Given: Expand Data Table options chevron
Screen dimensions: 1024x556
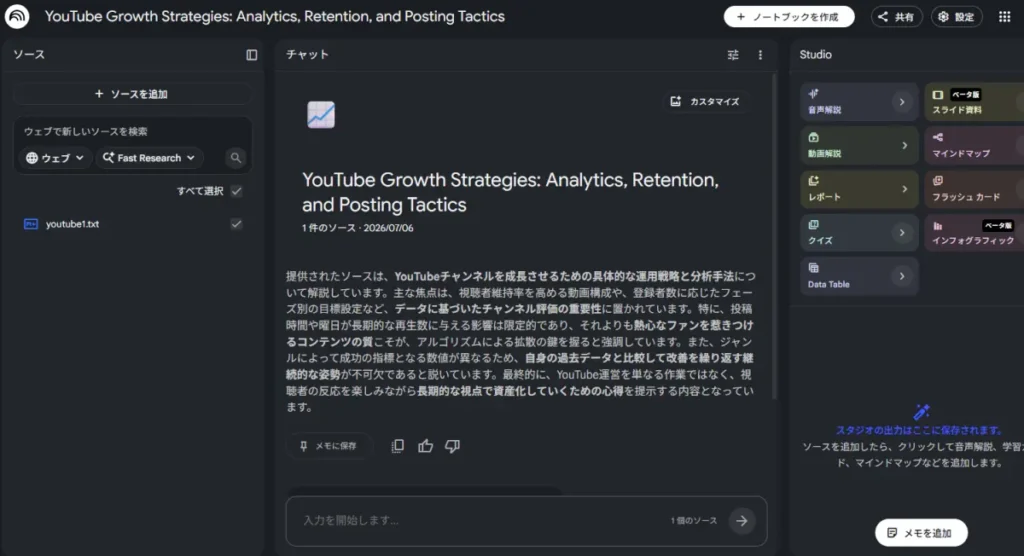Looking at the screenshot, I should pyautogui.click(x=902, y=276).
